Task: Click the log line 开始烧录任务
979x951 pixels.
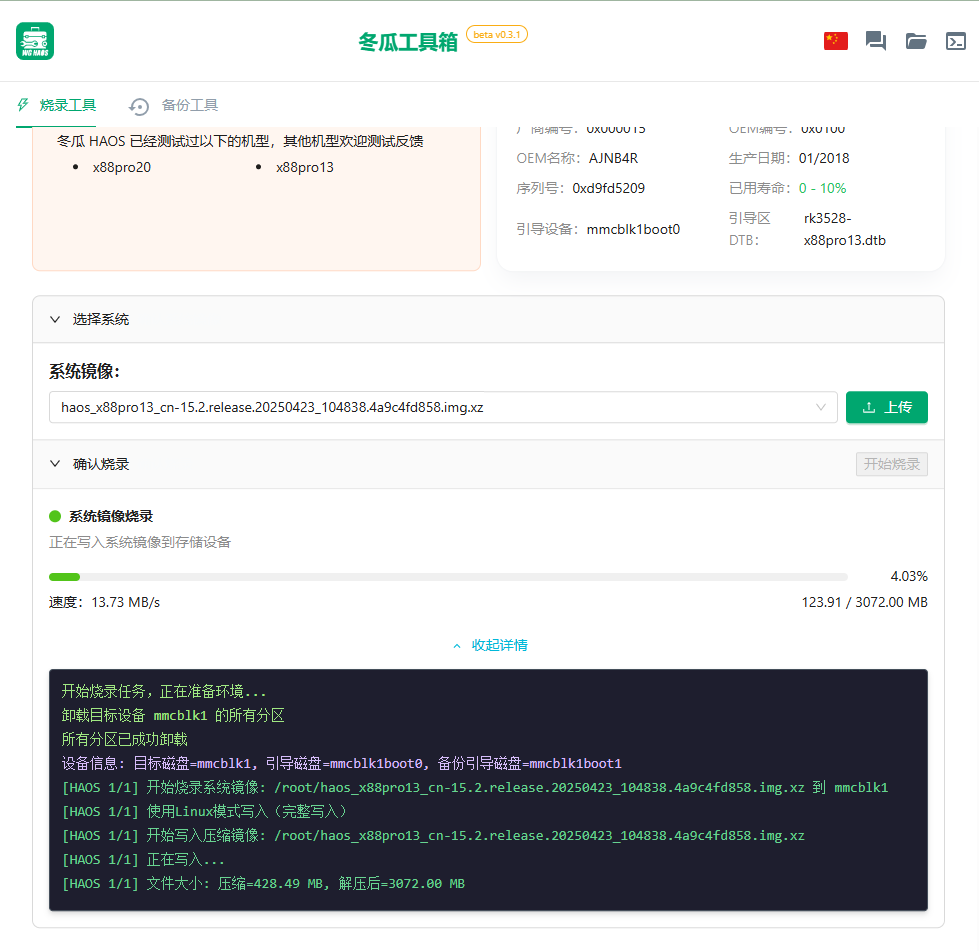Action: click(x=164, y=691)
